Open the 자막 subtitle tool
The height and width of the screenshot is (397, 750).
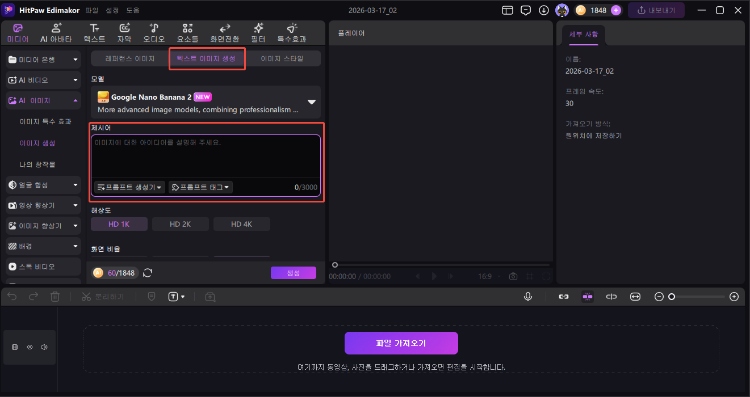click(x=124, y=33)
